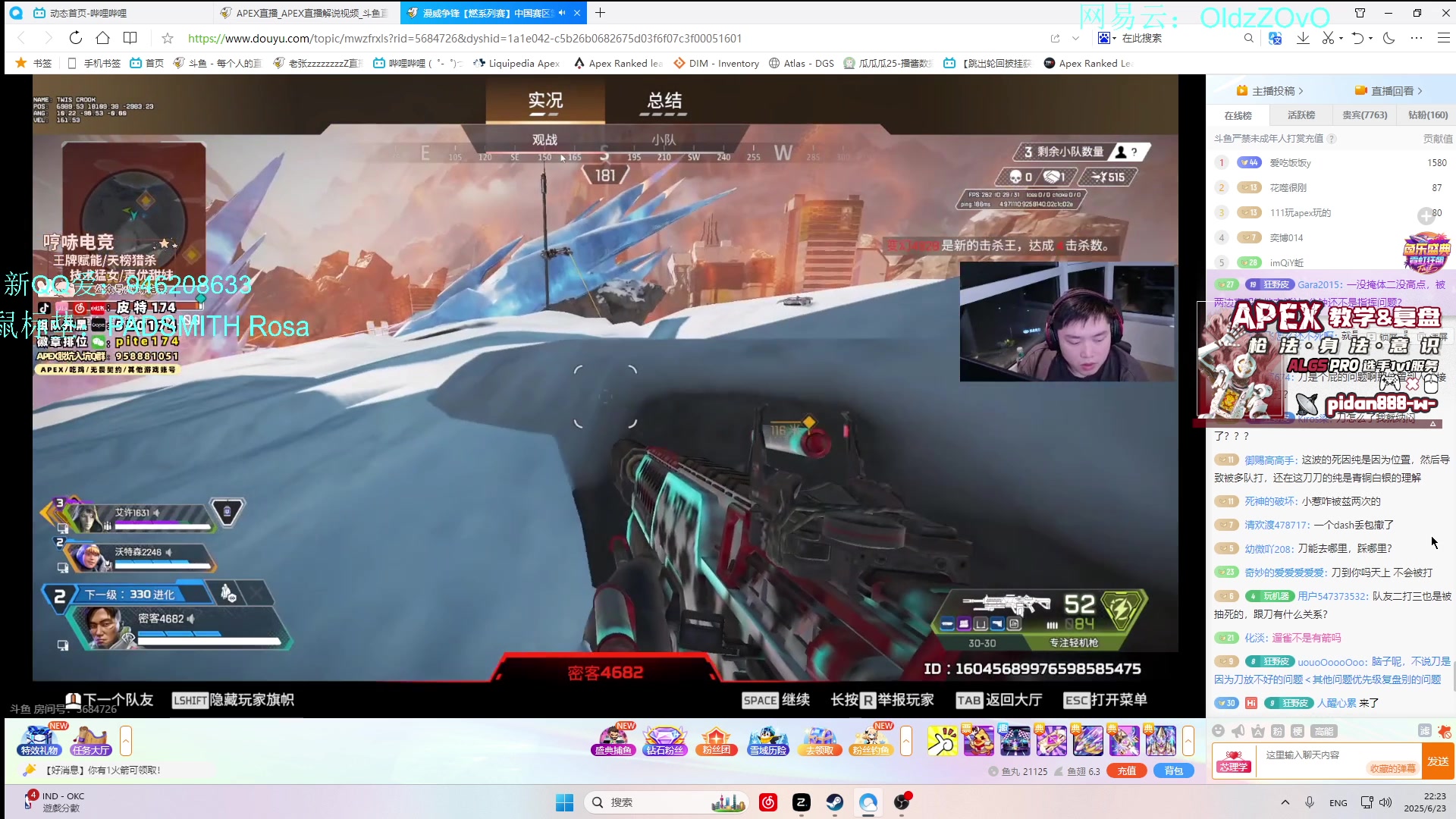Open the DIM - Inventory bookmark

(x=717, y=63)
